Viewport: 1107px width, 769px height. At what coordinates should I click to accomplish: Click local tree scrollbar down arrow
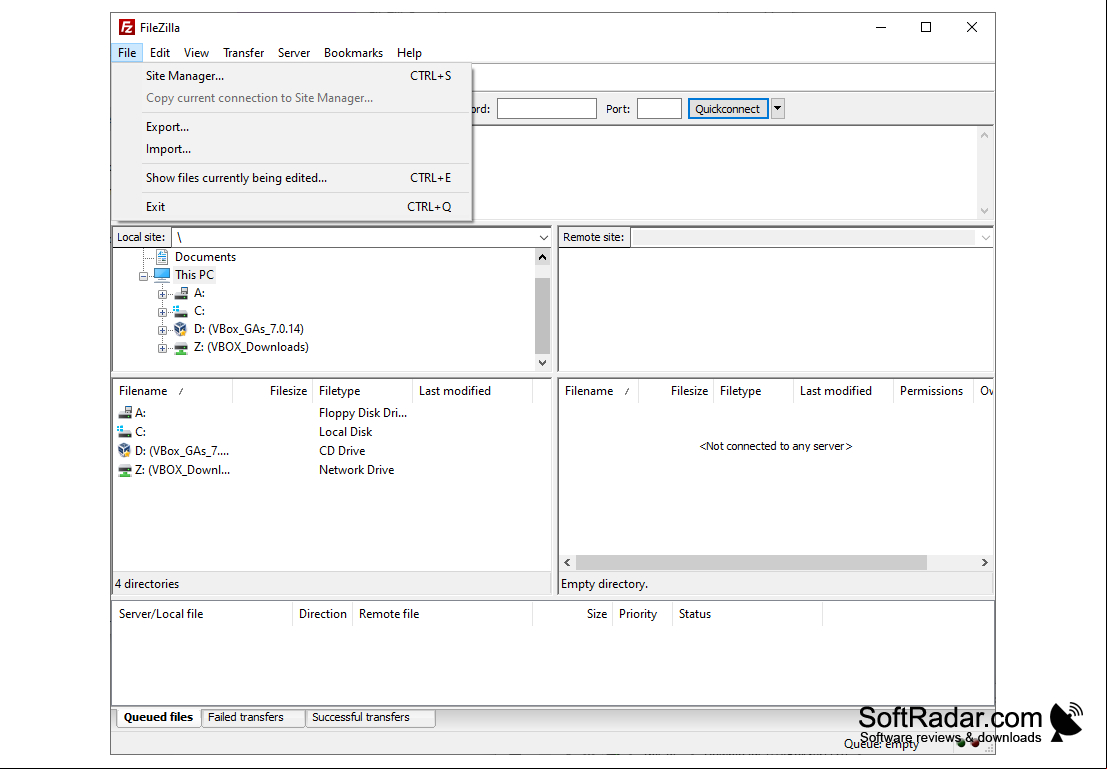click(542, 362)
